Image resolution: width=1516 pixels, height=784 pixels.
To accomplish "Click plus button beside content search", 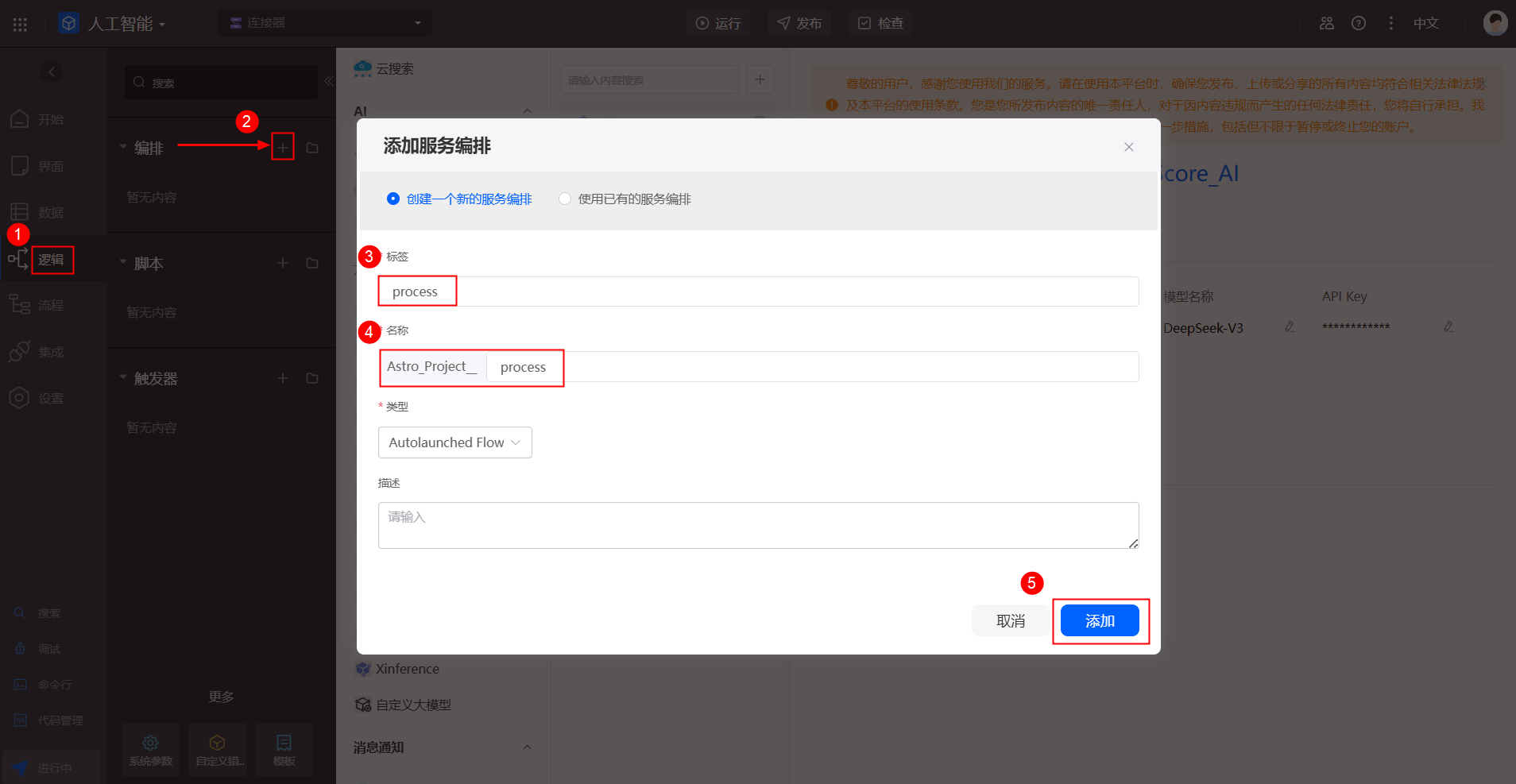I will pyautogui.click(x=760, y=79).
